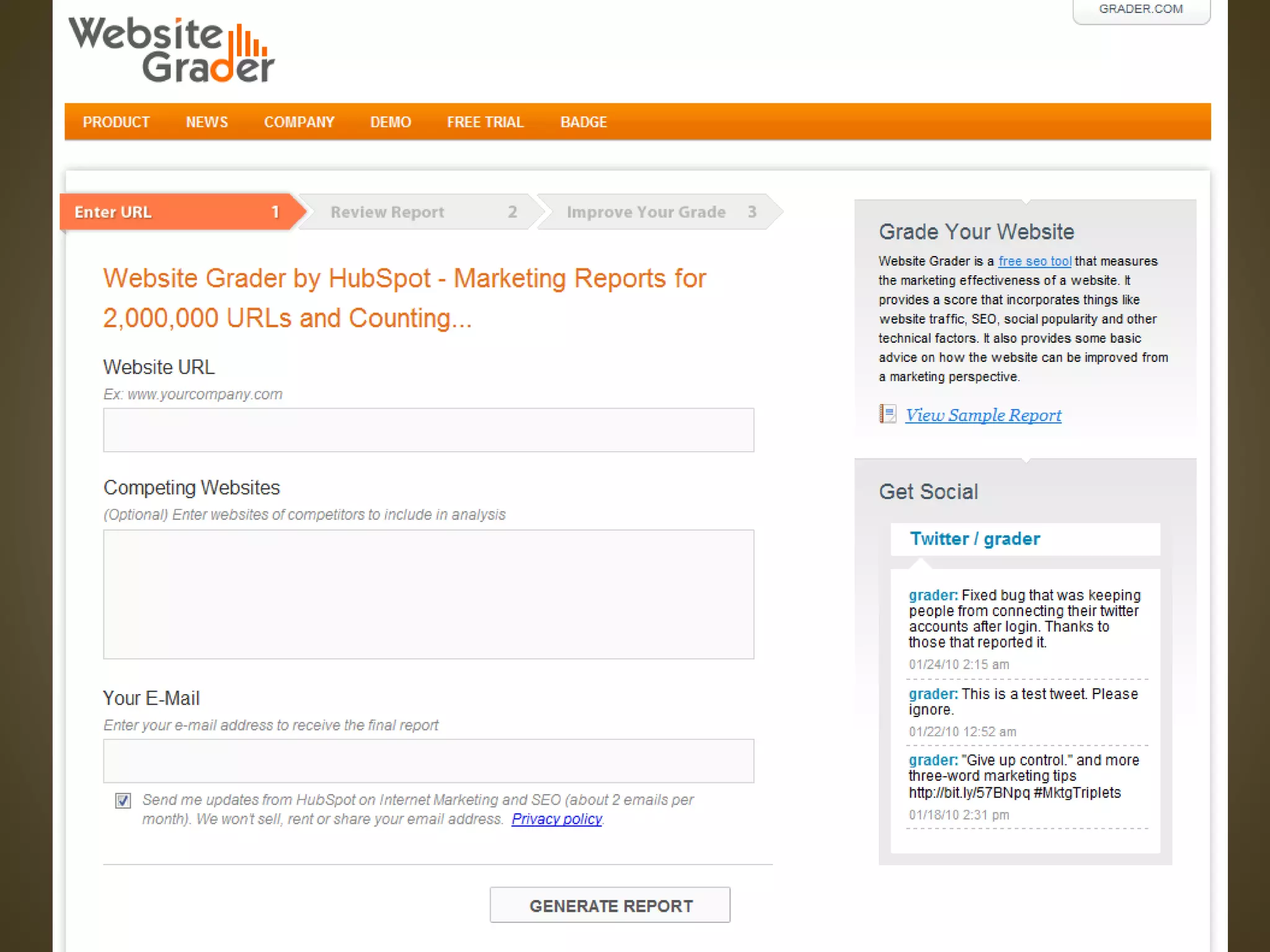The width and height of the screenshot is (1270, 952).
Task: Click the sample report notebook icon
Action: click(x=887, y=414)
